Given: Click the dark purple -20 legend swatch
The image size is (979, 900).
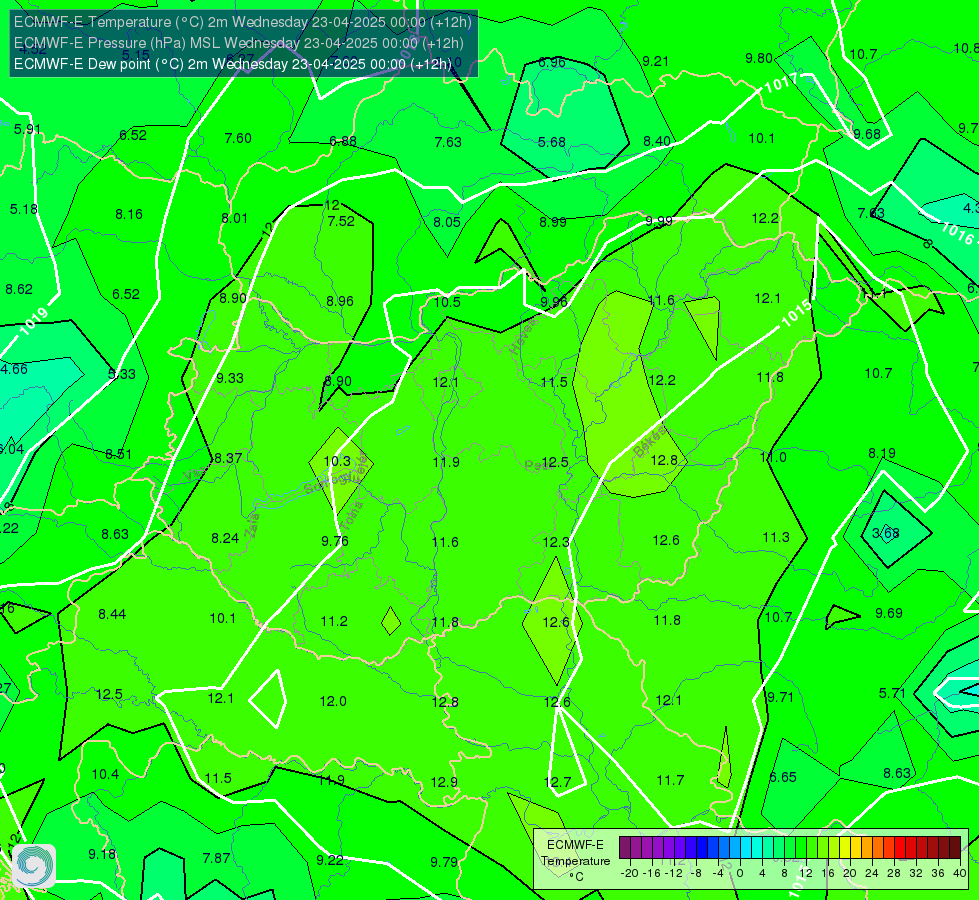Looking at the screenshot, I should [x=624, y=848].
